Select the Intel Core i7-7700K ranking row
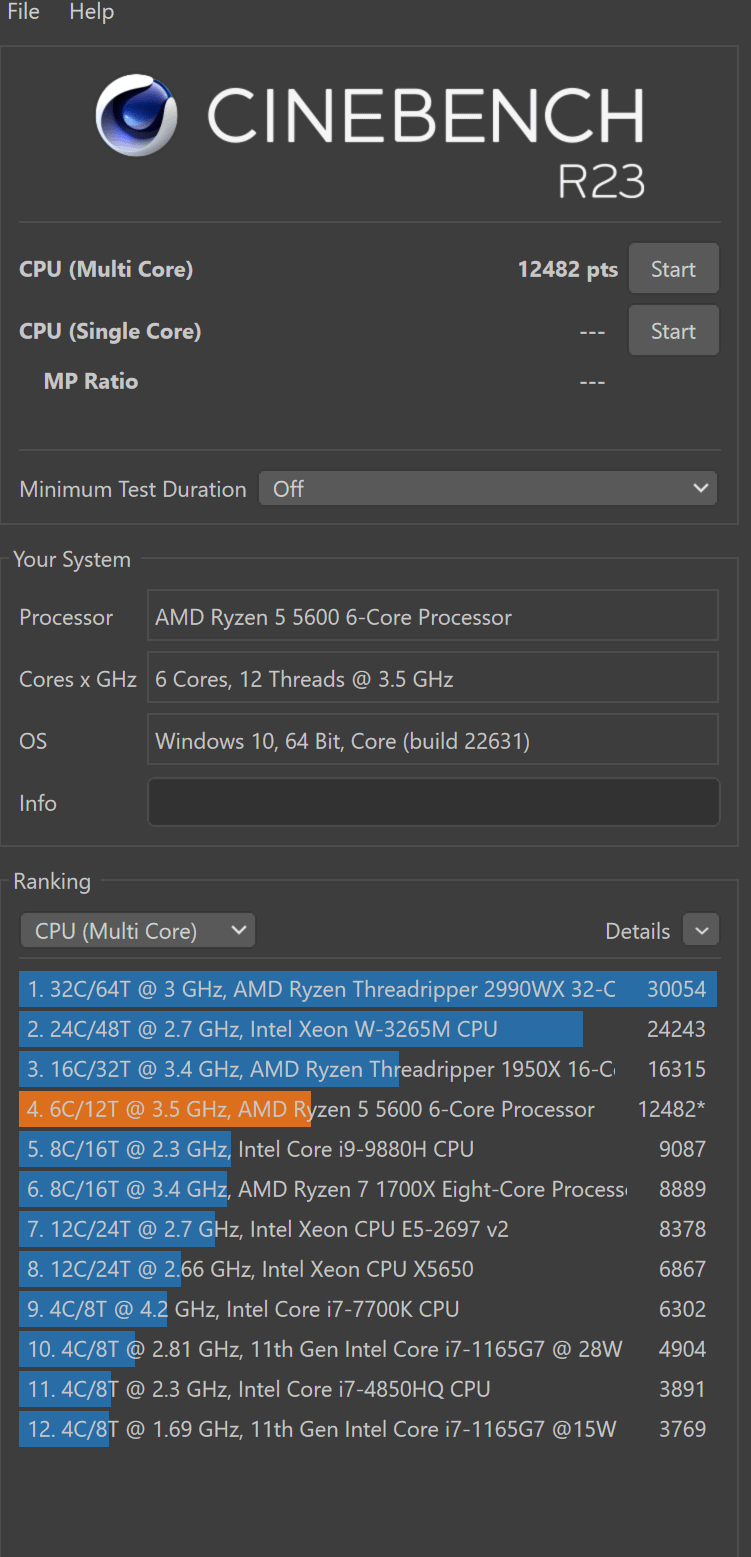The width and height of the screenshot is (751, 1557). coord(368,1309)
